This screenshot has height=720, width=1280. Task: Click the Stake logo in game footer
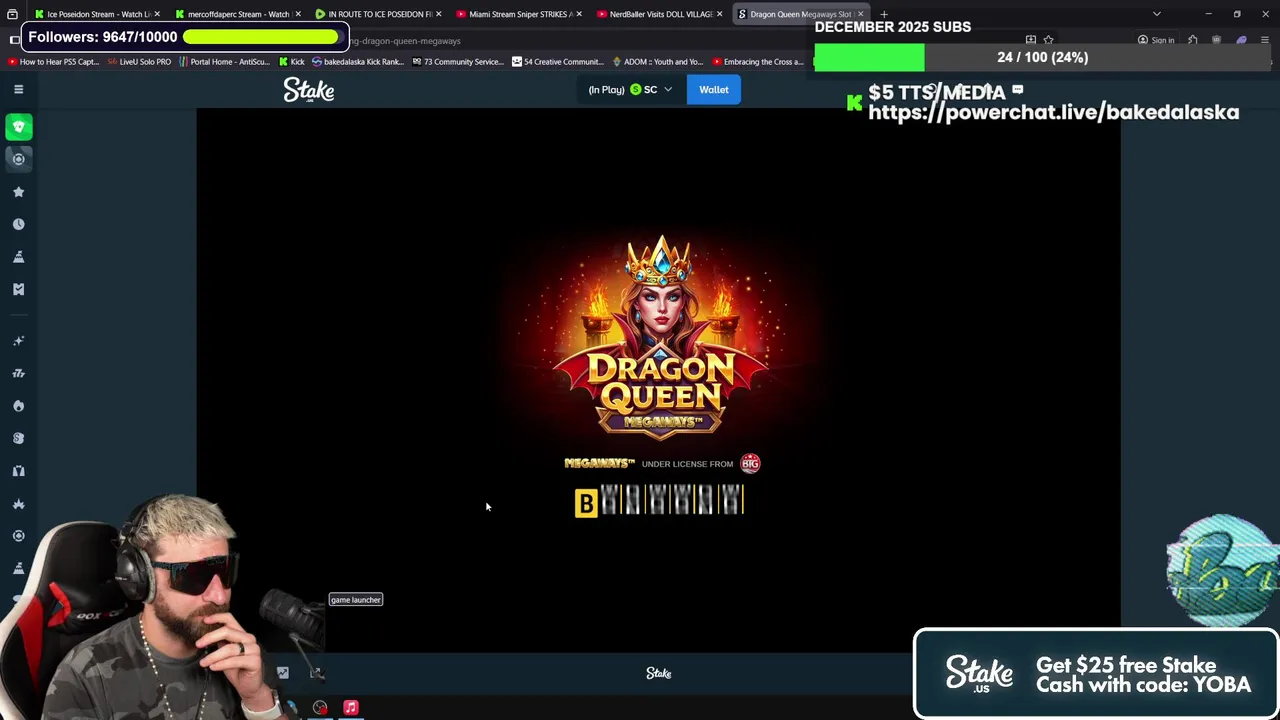(x=659, y=673)
